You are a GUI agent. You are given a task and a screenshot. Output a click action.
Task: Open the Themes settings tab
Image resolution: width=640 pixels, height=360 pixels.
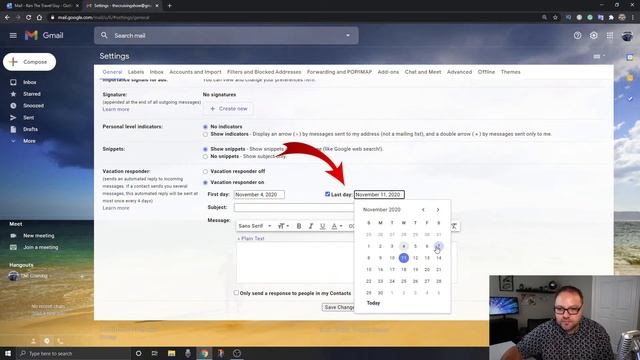pyautogui.click(x=511, y=72)
